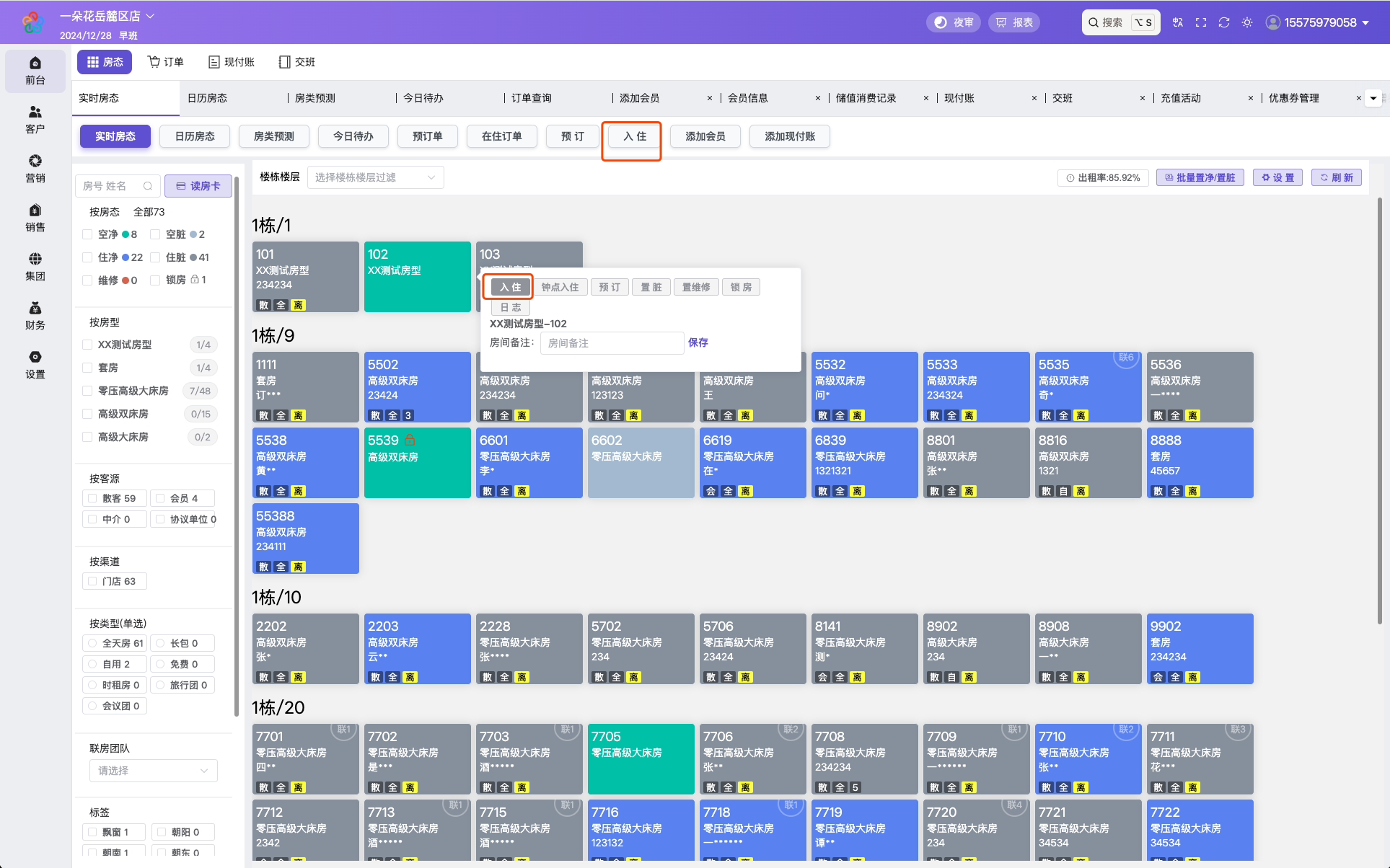The width and height of the screenshot is (1390, 868).
Task: Click the 搜索 search box in header
Action: (x=1121, y=22)
